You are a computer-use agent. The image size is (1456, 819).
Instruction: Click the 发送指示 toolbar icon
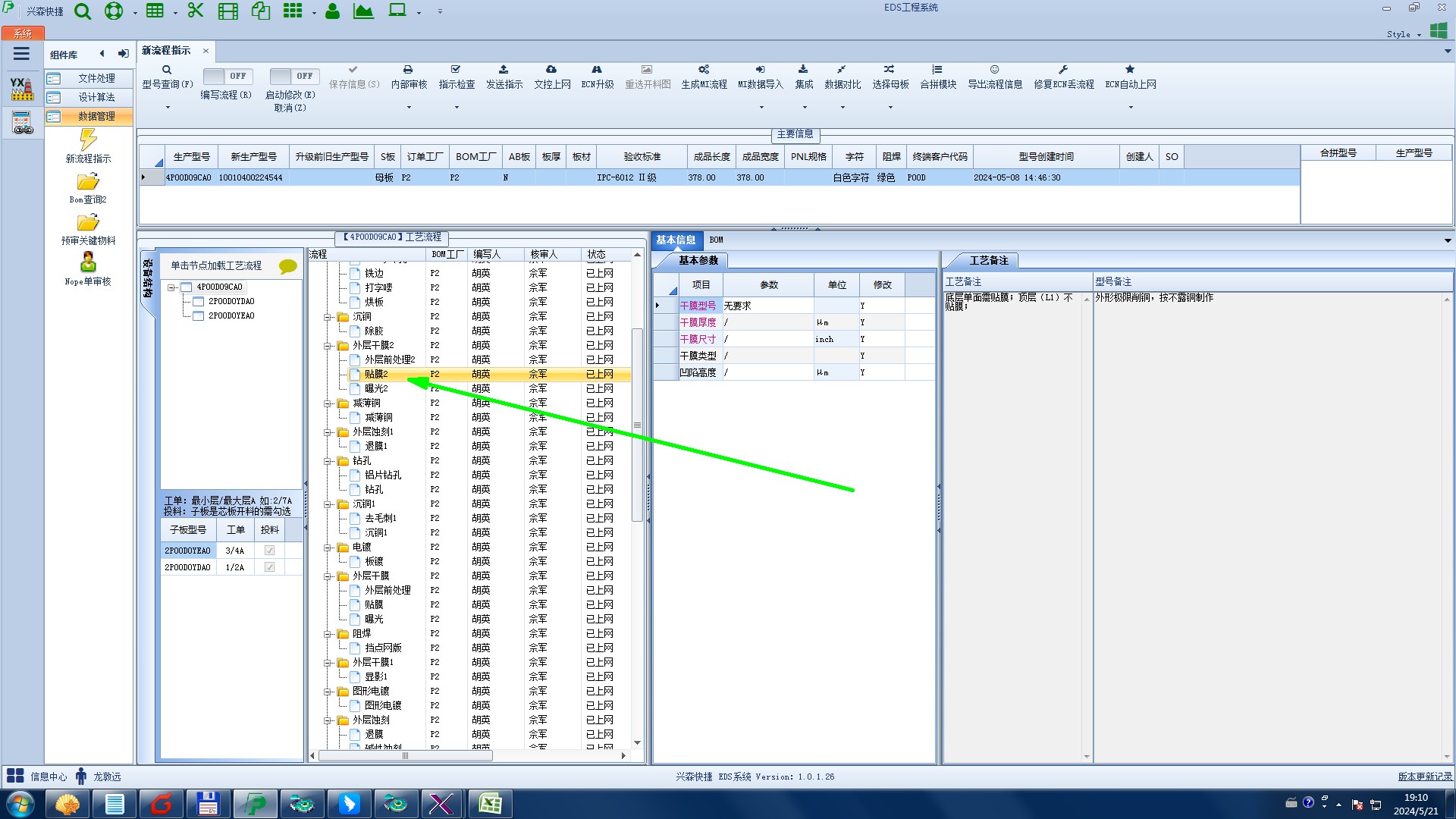[x=504, y=70]
